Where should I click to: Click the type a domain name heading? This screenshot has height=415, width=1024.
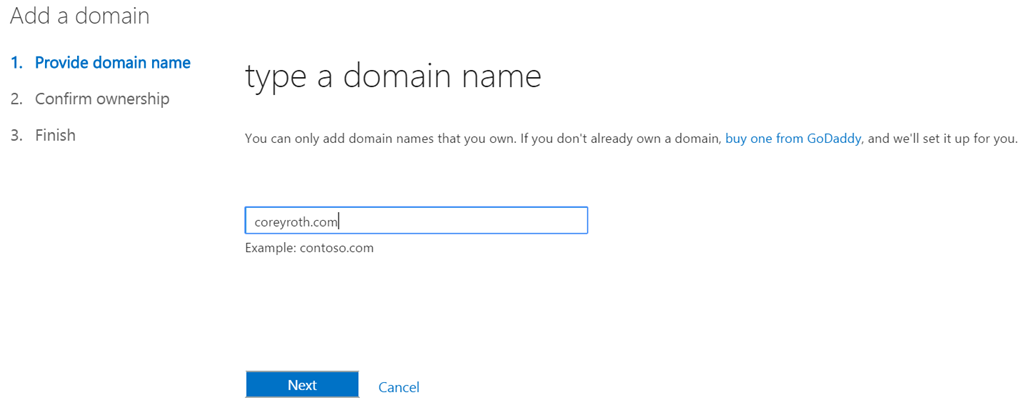393,77
